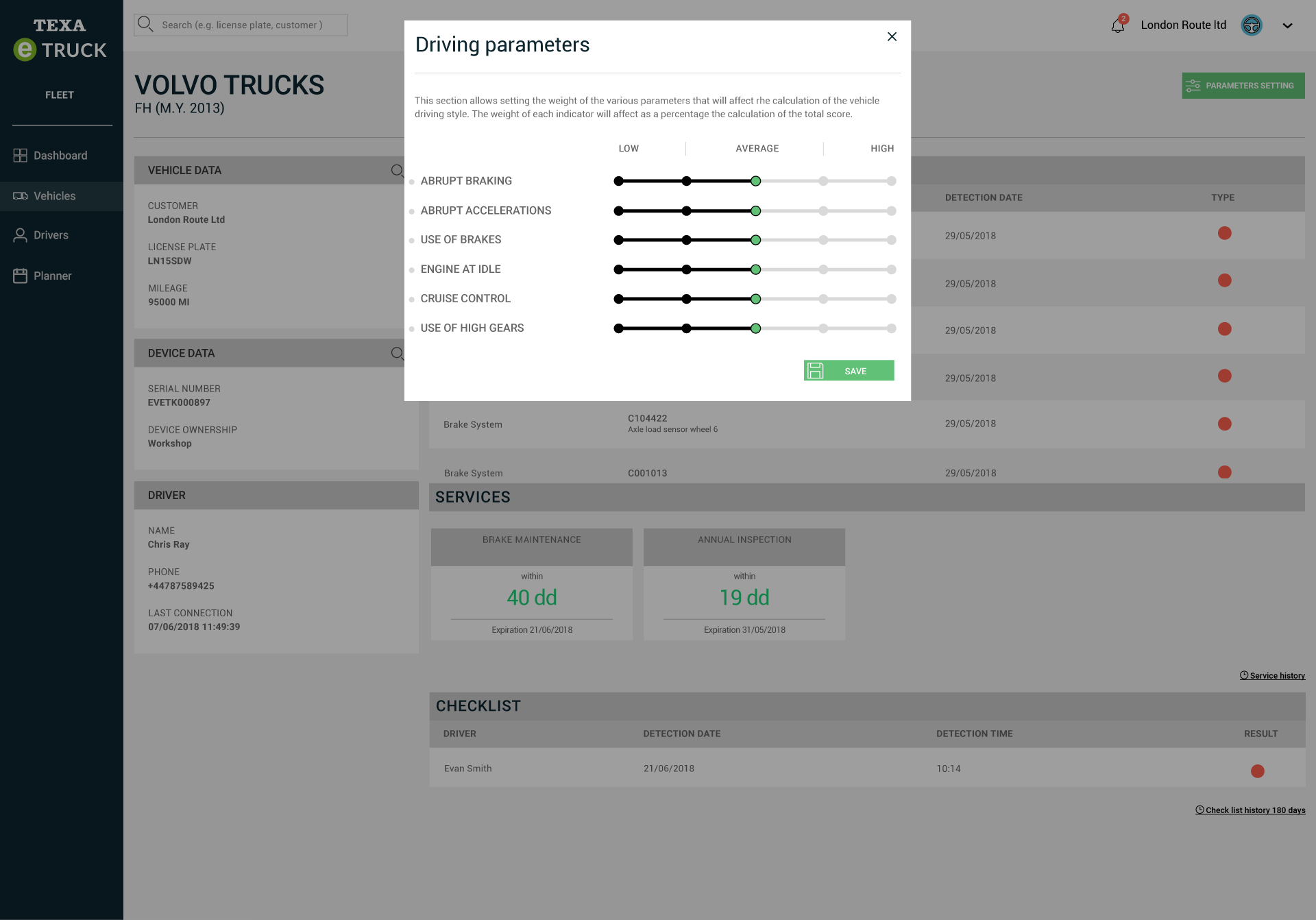
Task: Open the Annual Inspection service card
Action: [744, 584]
